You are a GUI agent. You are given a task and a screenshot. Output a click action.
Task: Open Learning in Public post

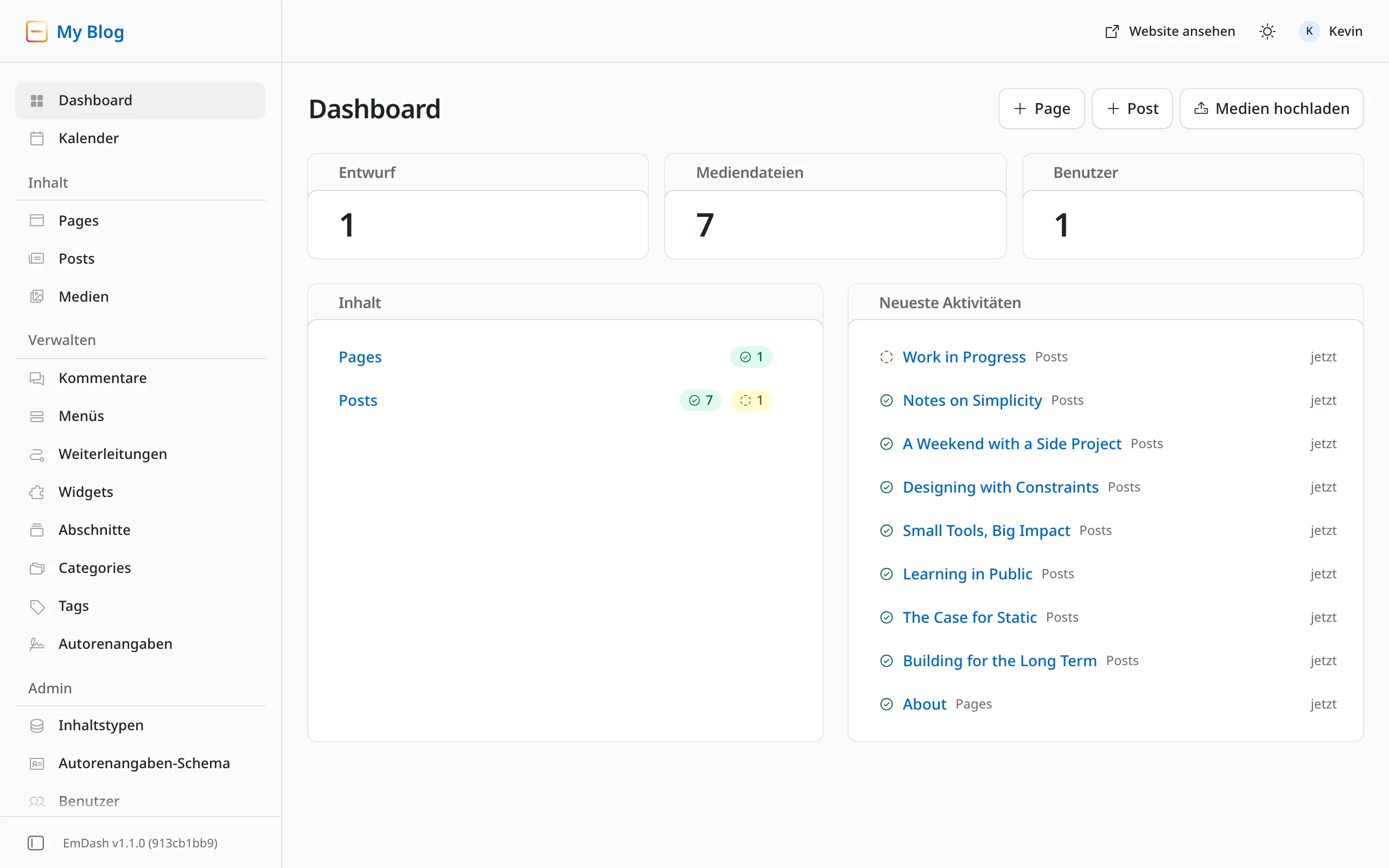click(x=967, y=574)
